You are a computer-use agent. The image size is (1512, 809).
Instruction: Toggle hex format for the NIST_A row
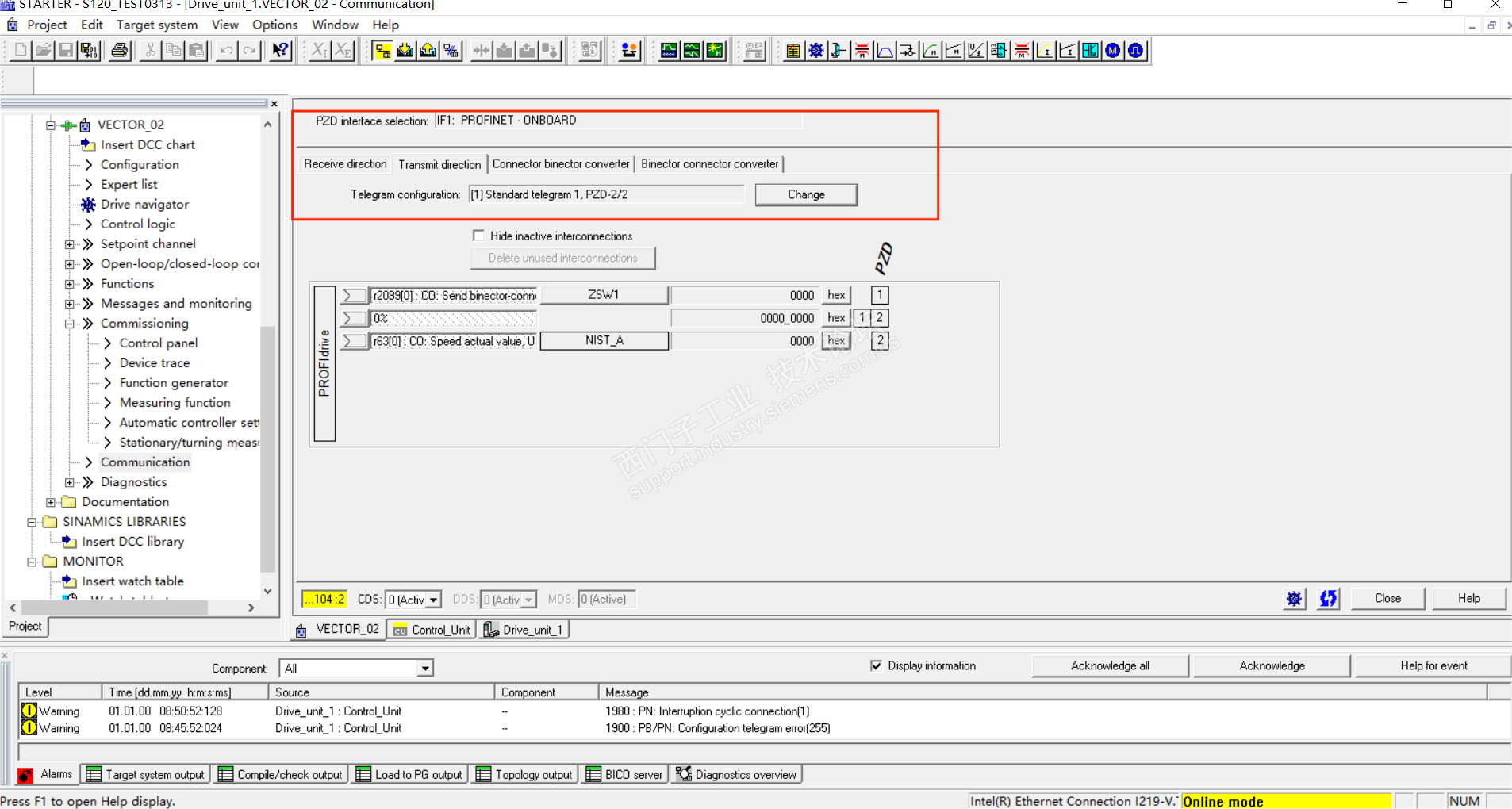(836, 341)
